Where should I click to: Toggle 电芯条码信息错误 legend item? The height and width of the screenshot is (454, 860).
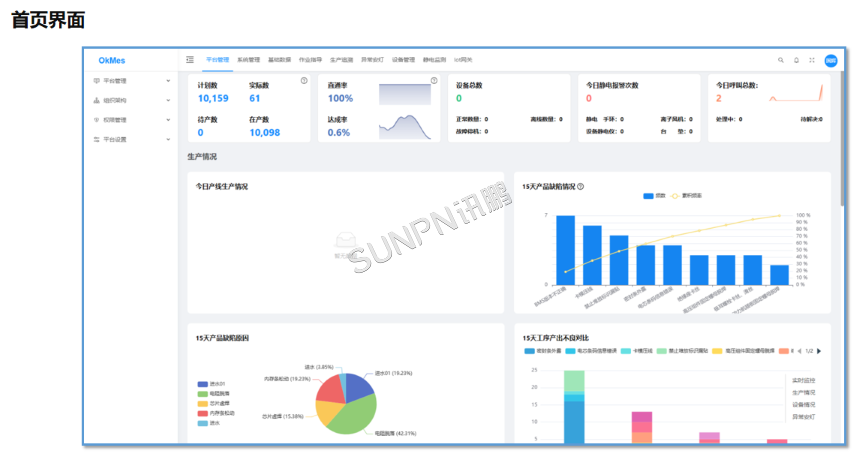pos(591,351)
